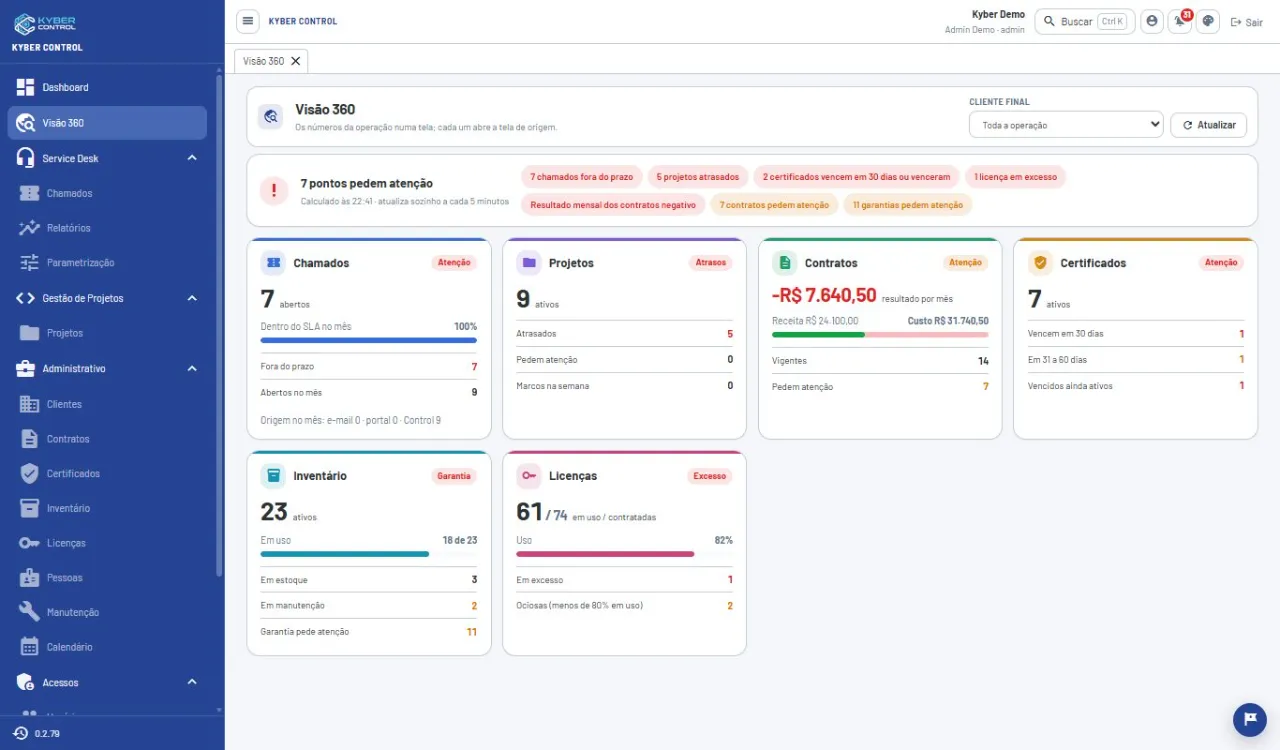Click the Dashboard sidebar icon
The width and height of the screenshot is (1280, 750).
(x=26, y=87)
